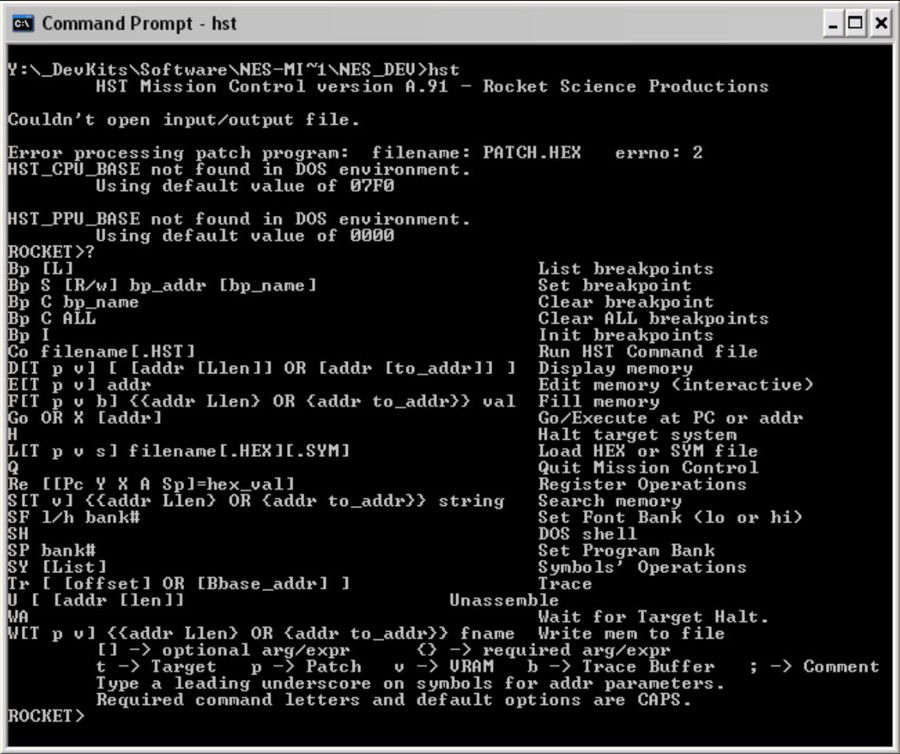The height and width of the screenshot is (754, 900).
Task: Click the 'Trace' description
Action: [x=565, y=584]
